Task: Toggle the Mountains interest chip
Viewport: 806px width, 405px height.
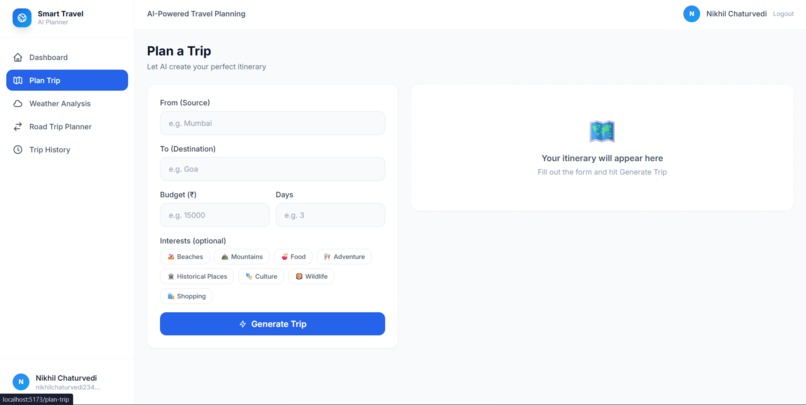Action: tap(242, 256)
